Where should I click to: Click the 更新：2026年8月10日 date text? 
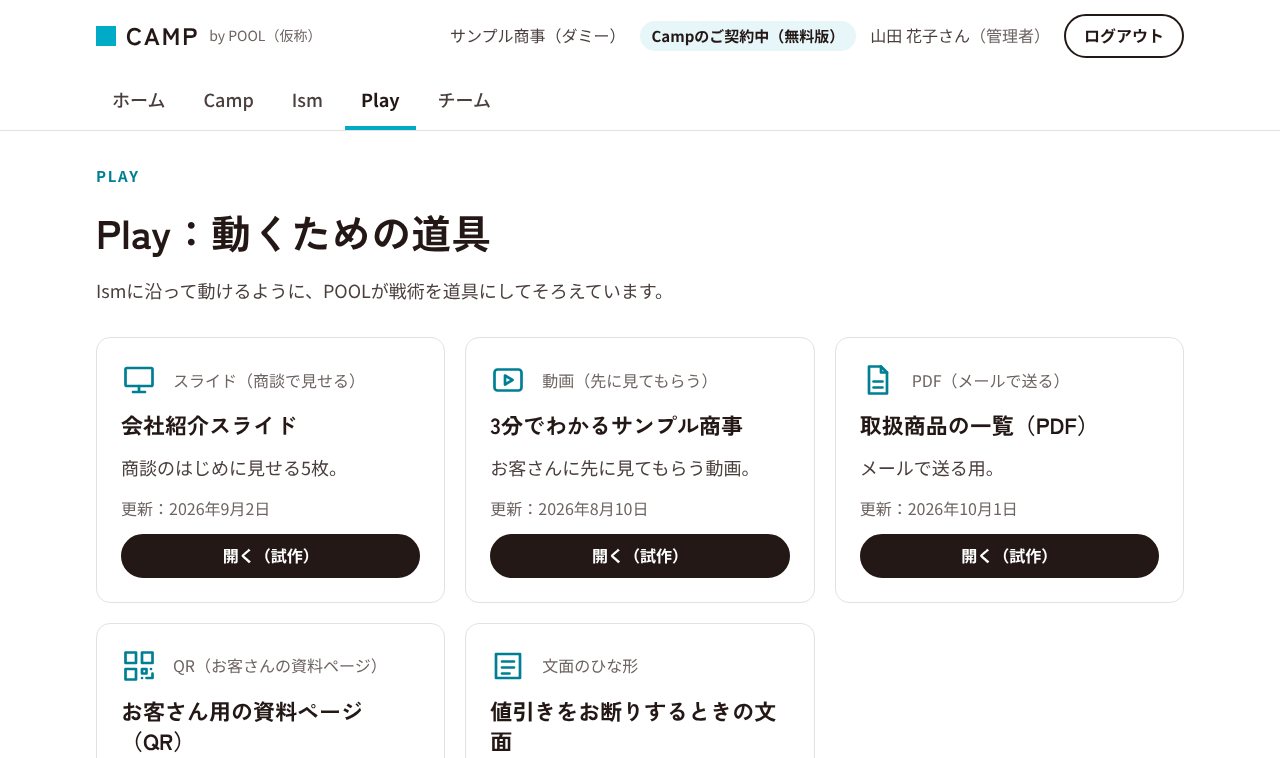569,509
